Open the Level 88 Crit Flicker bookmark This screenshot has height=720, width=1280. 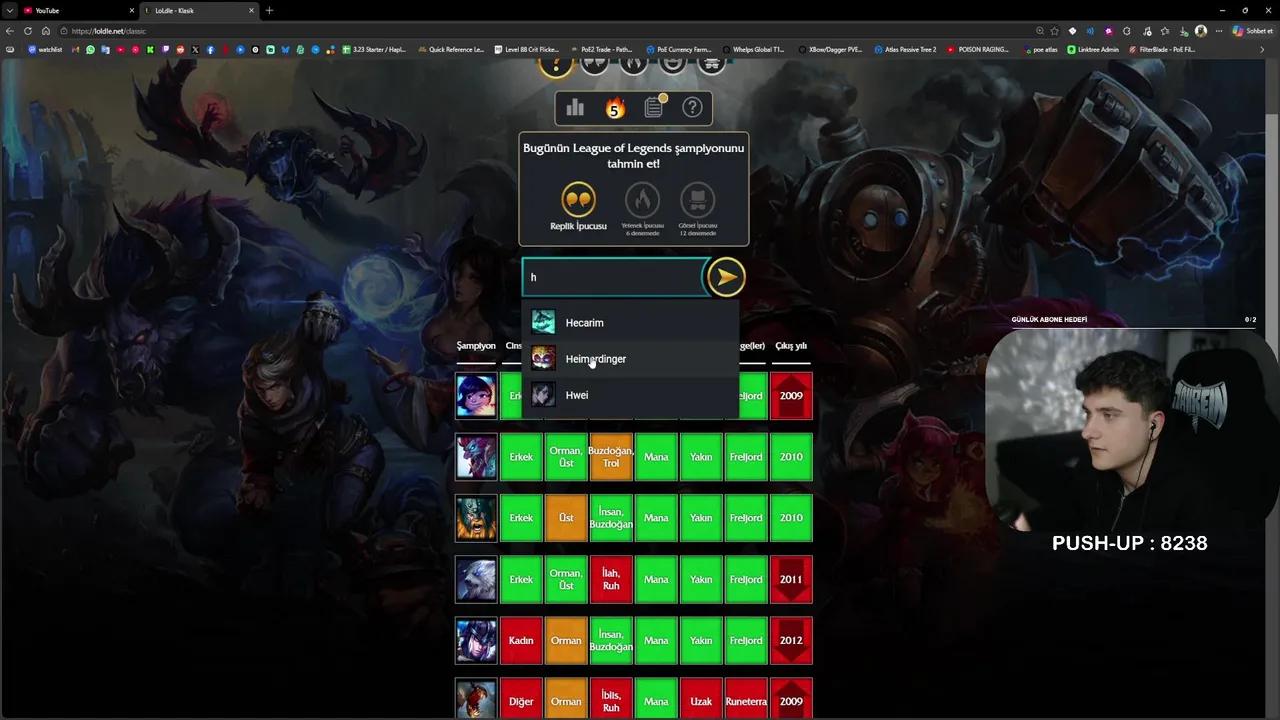pyautogui.click(x=526, y=49)
